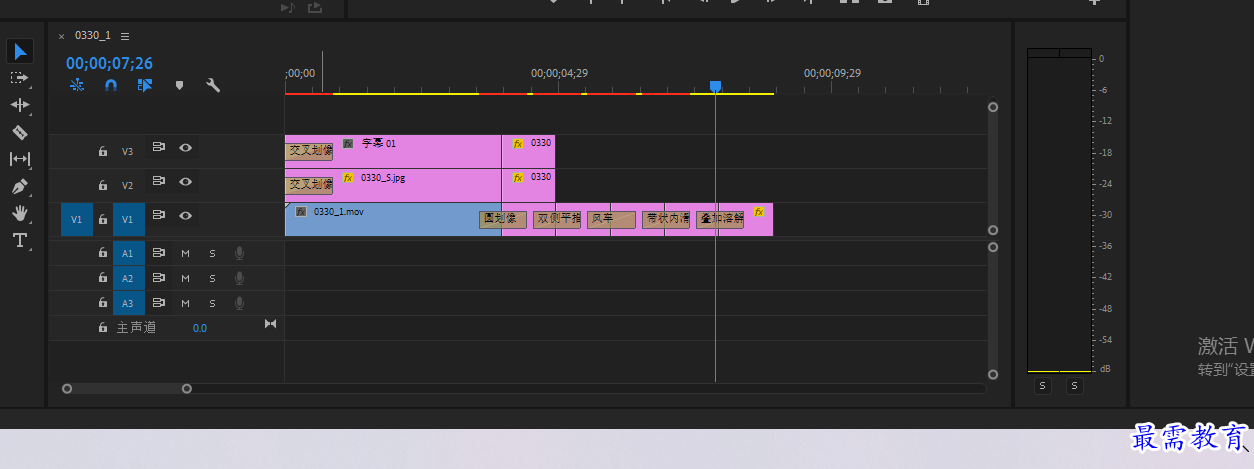Viewport: 1254px width, 469px height.
Task: Mute audio track A1
Action: coord(185,253)
